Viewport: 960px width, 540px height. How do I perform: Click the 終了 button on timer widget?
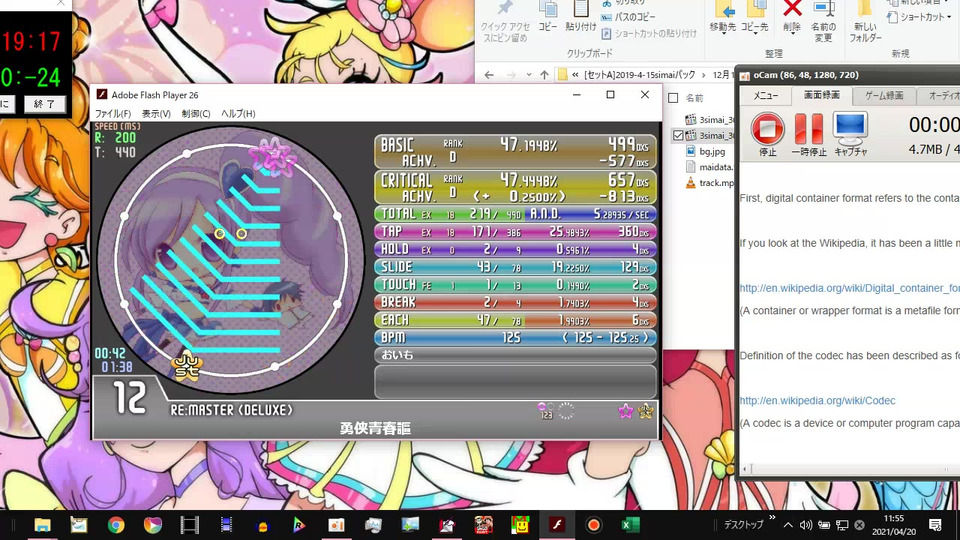44,104
